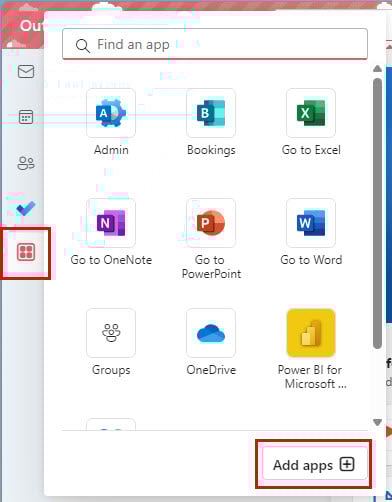Open the Groups app icon
This screenshot has height=502, width=392.
[111, 333]
